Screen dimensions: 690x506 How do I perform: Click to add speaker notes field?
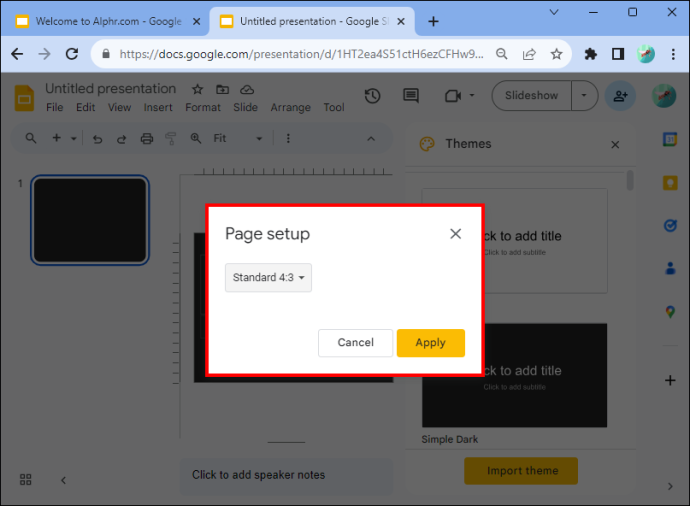[286, 475]
